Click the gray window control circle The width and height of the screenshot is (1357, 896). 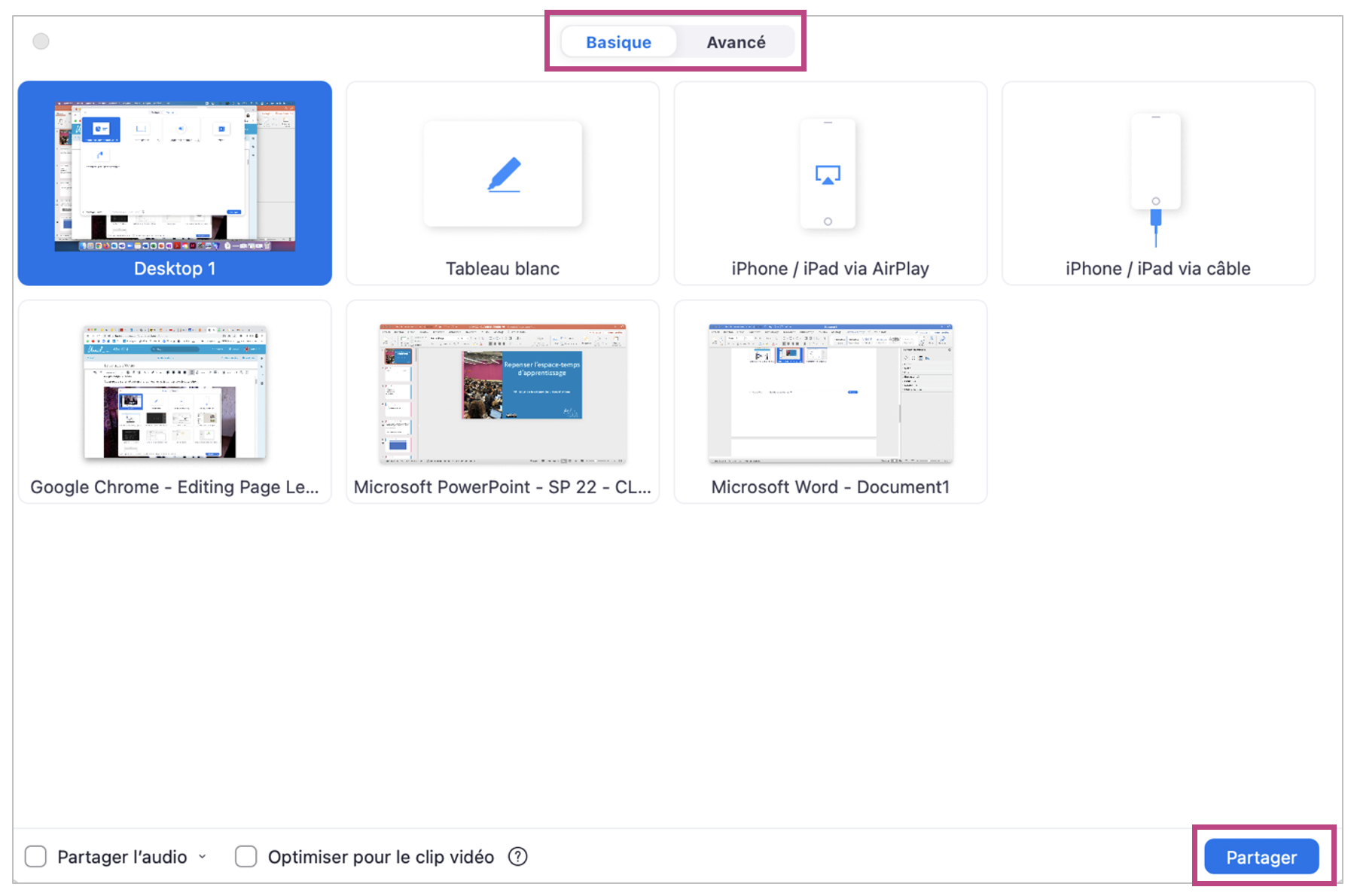pyautogui.click(x=41, y=41)
